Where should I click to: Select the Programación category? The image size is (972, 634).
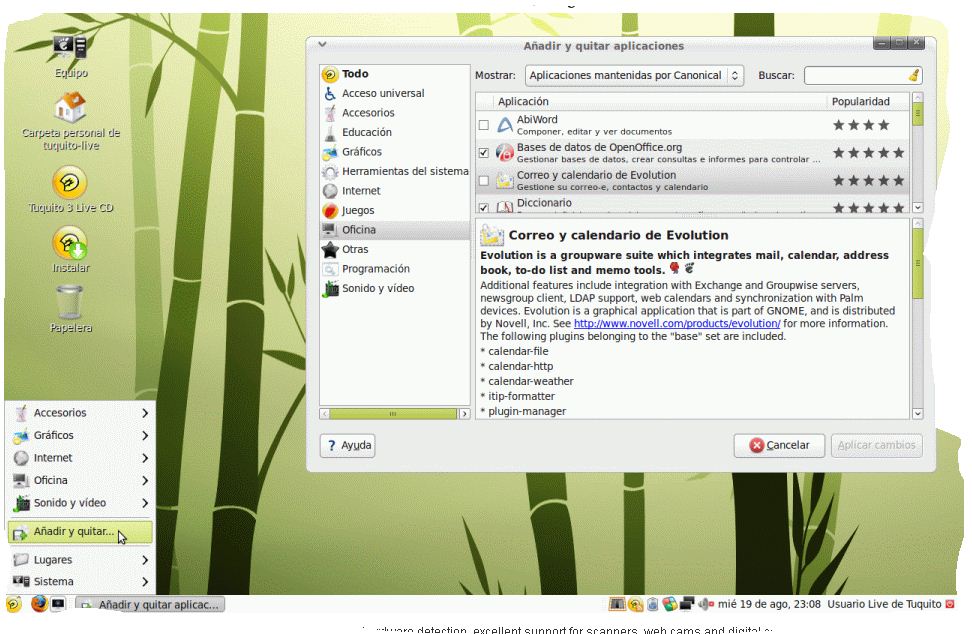pos(394,269)
